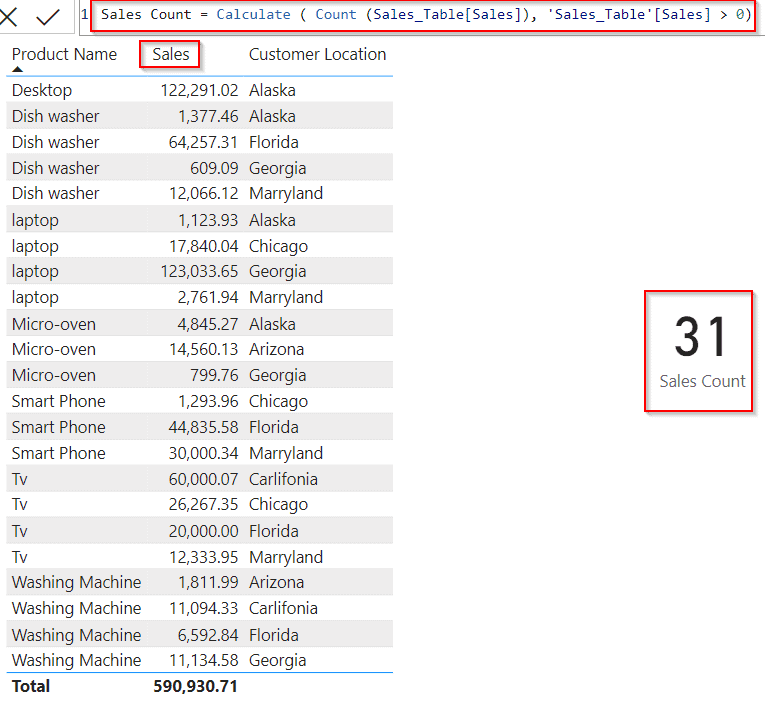Toggle the sort arrow under Product Name
765x708 pixels.
18,69
